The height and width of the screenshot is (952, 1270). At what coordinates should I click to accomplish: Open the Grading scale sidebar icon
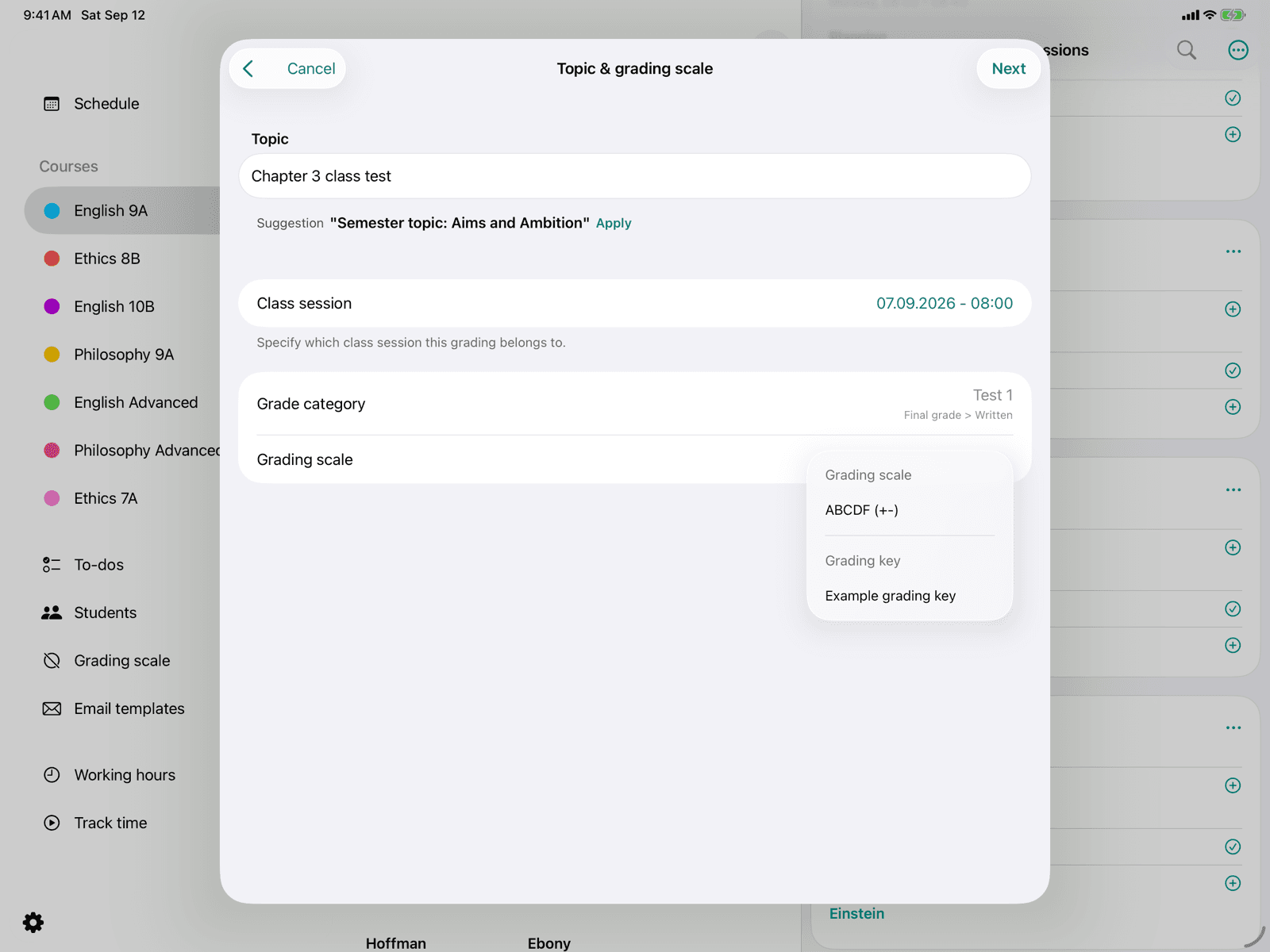[52, 661]
